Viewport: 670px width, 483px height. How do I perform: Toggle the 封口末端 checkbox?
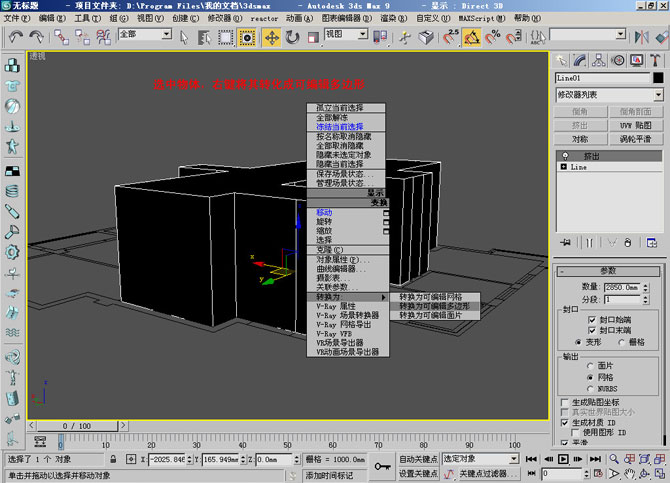591,329
